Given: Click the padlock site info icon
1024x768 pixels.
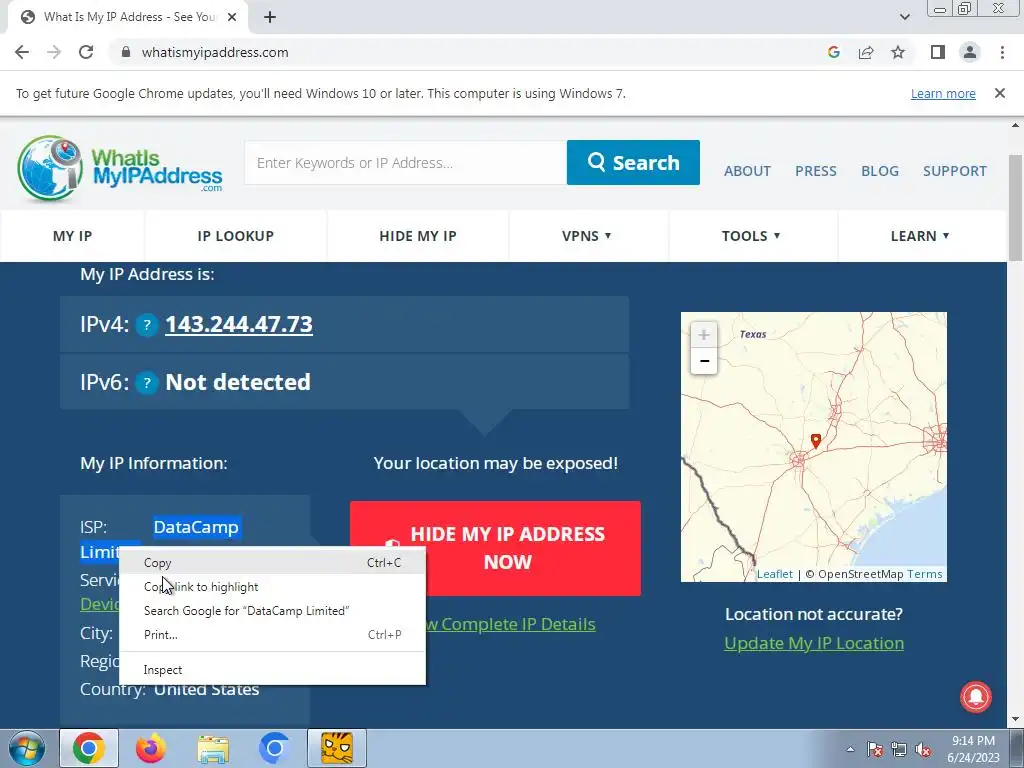Looking at the screenshot, I should [126, 52].
